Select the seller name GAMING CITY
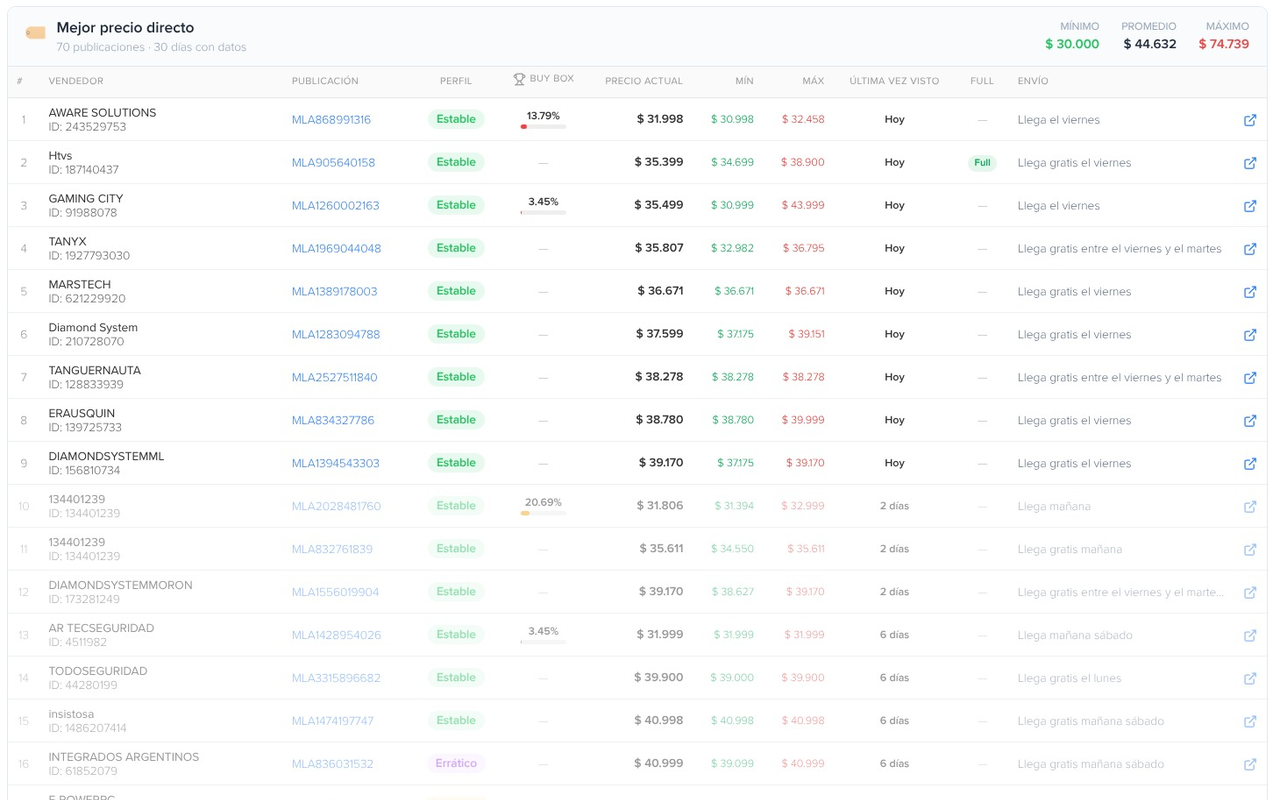 point(86,199)
